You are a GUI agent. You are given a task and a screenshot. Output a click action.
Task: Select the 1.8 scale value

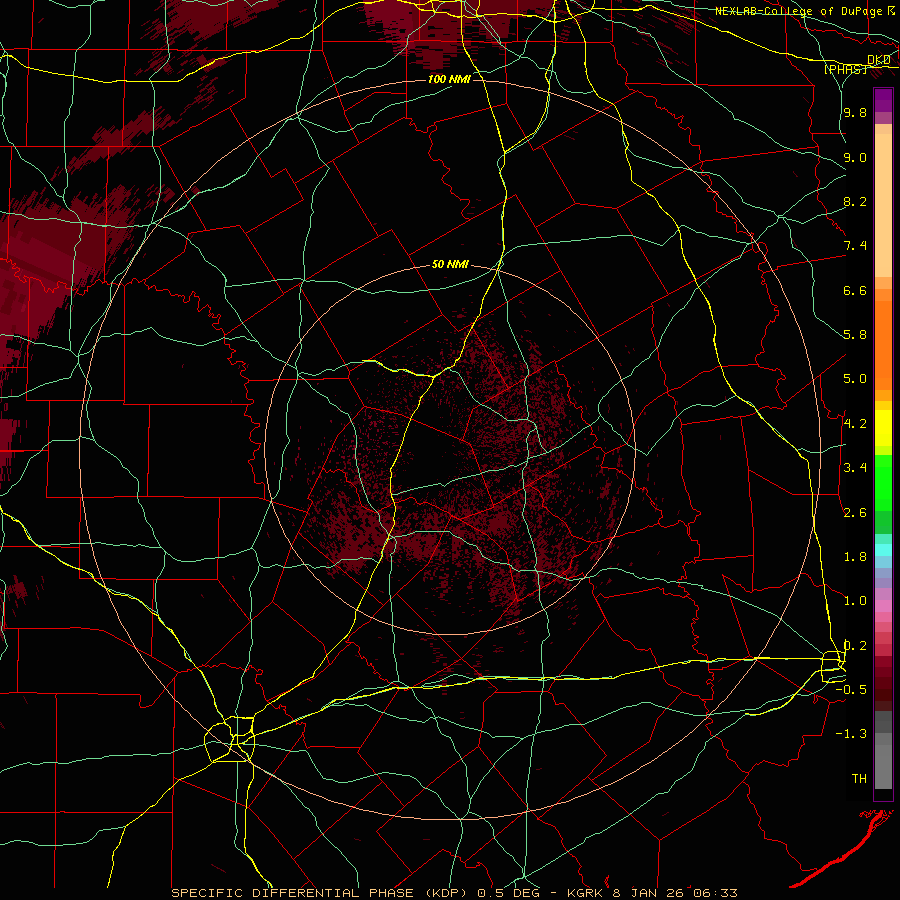pyautogui.click(x=855, y=556)
